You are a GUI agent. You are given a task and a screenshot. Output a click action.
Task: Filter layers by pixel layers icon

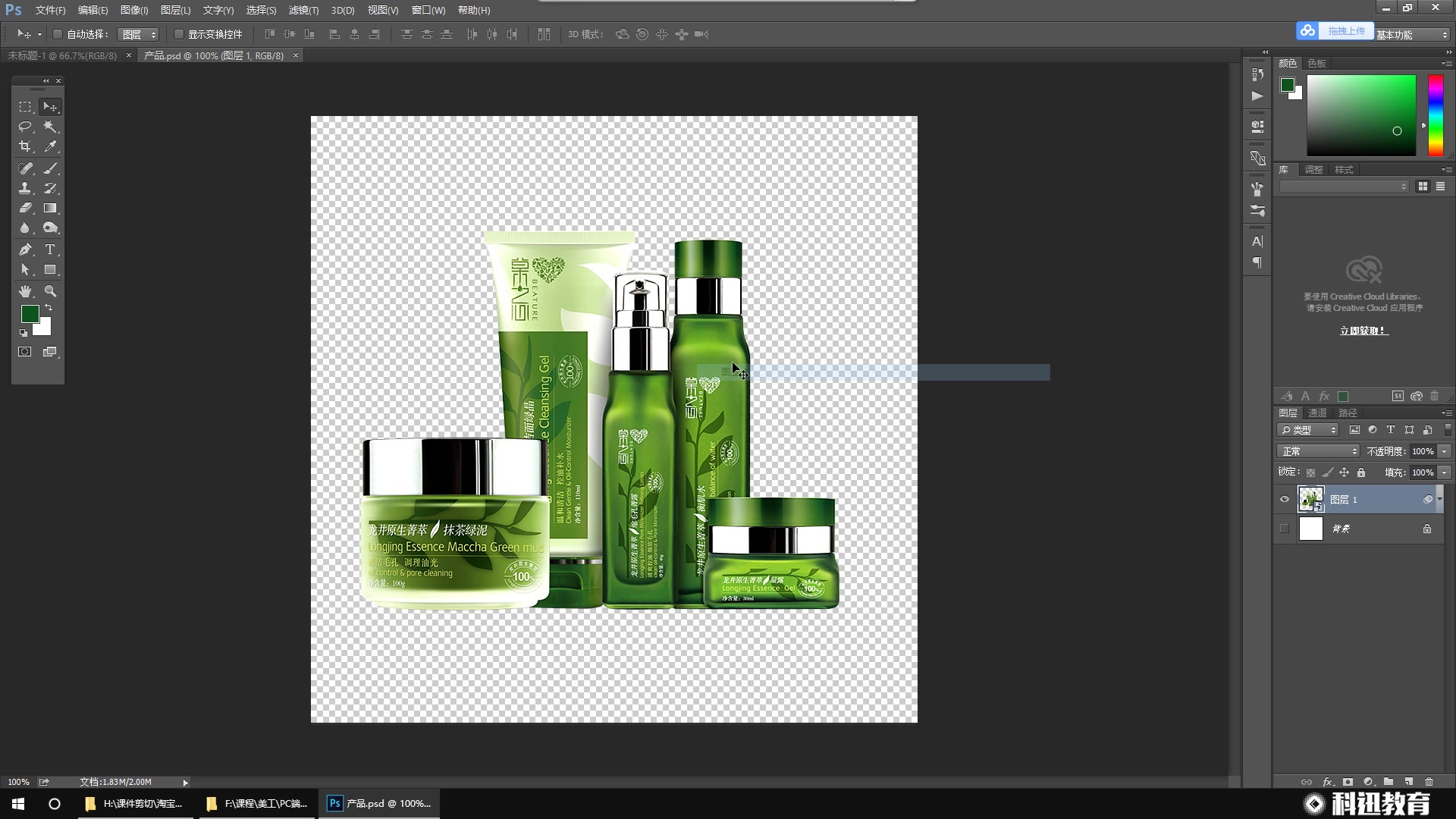(x=1354, y=430)
